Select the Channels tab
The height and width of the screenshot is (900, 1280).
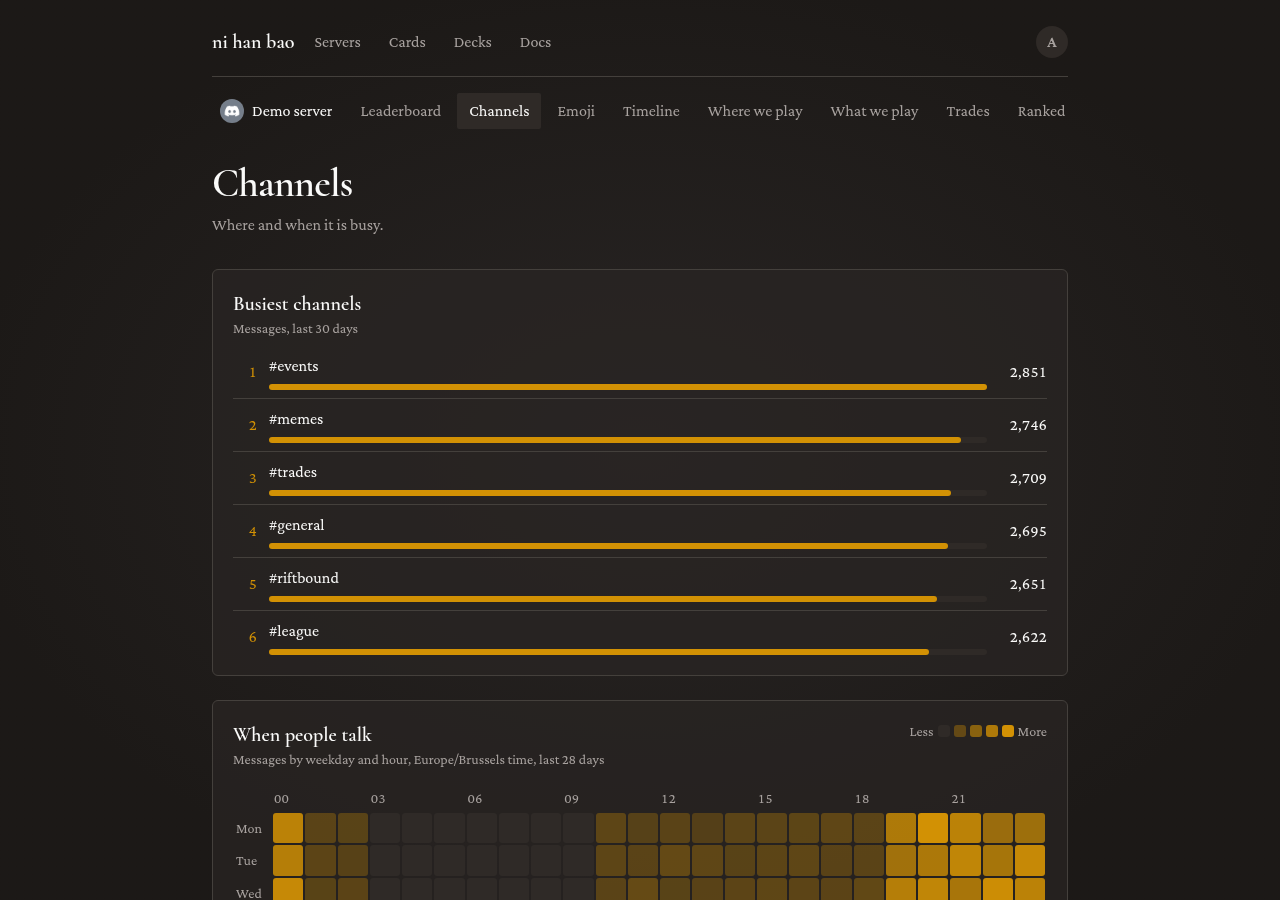499,111
